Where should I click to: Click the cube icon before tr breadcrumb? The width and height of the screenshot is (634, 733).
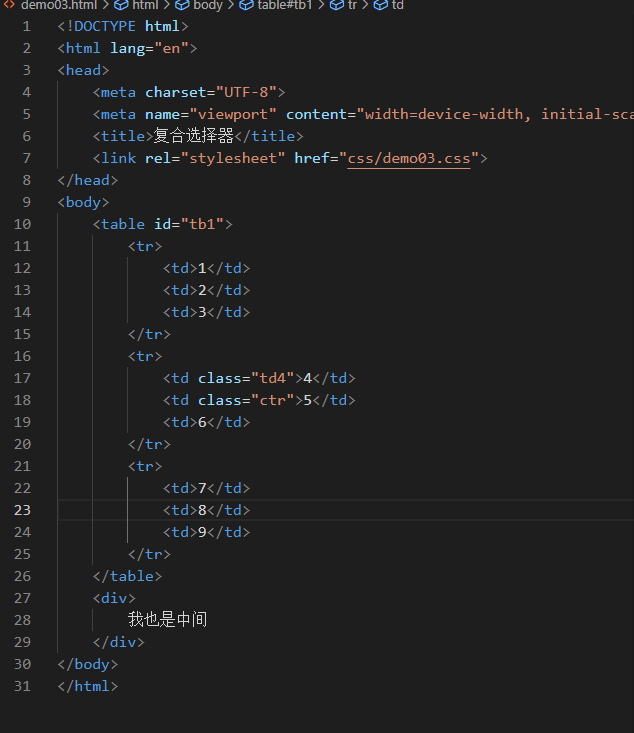pos(337,5)
